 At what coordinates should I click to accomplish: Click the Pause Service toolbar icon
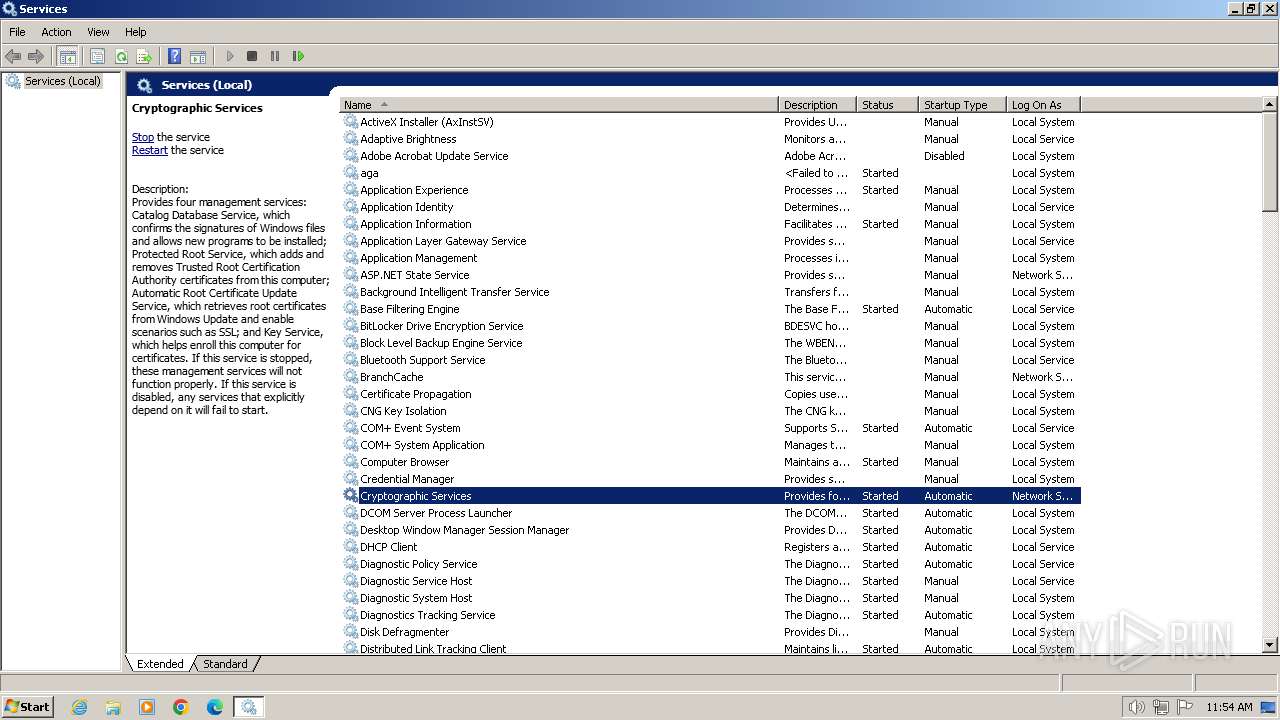275,56
